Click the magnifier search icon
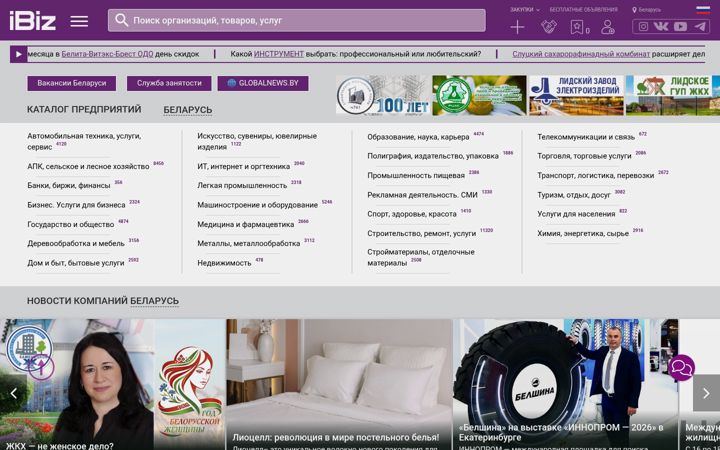Screen dimensions: 720x450 121,20
